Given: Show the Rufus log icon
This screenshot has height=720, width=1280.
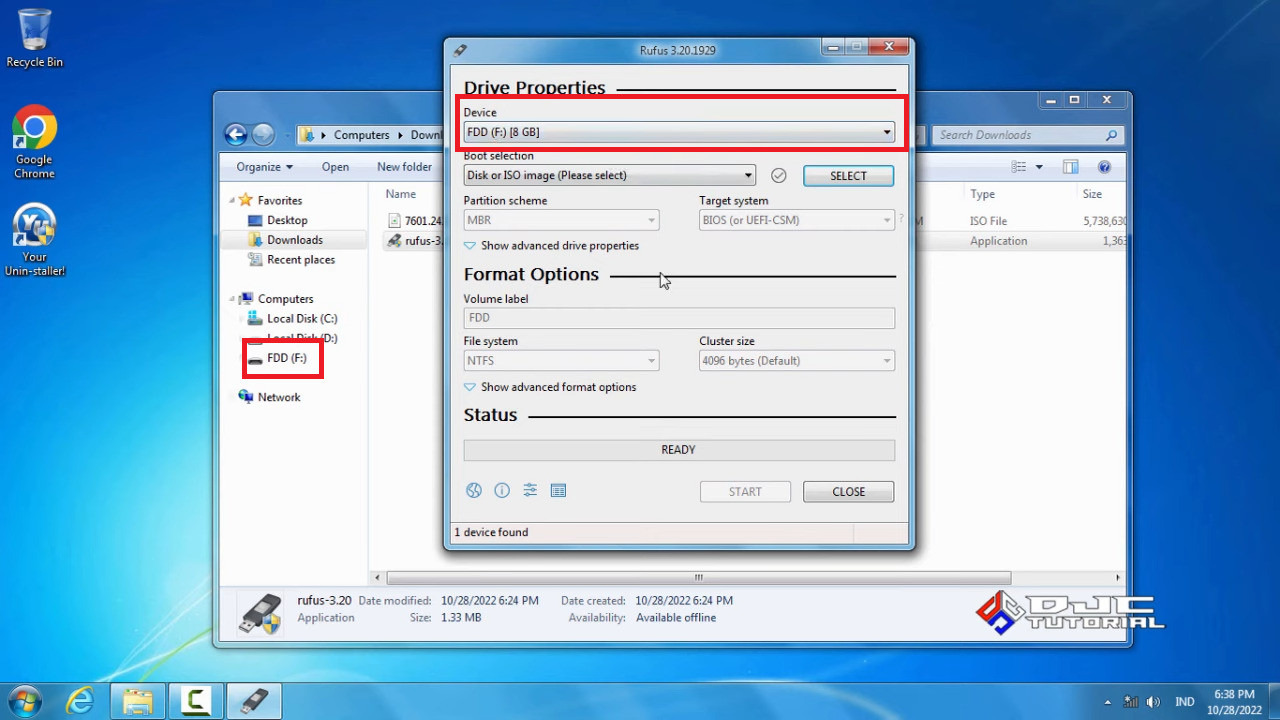Looking at the screenshot, I should coord(558,490).
